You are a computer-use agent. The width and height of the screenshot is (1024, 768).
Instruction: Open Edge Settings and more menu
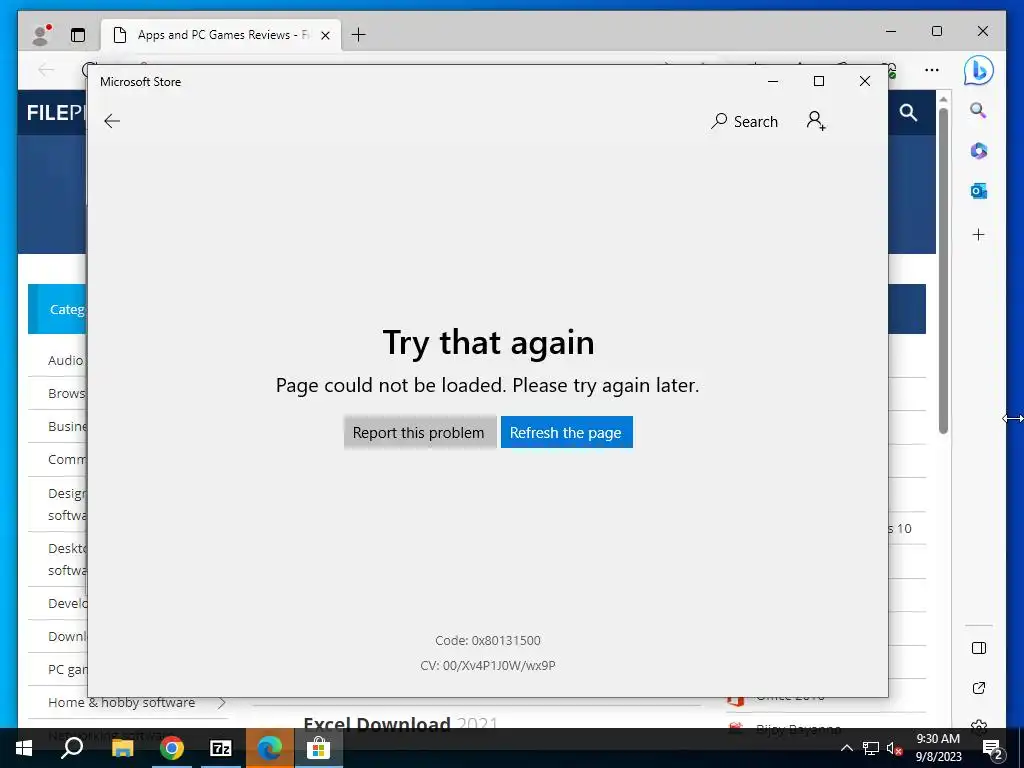(932, 70)
